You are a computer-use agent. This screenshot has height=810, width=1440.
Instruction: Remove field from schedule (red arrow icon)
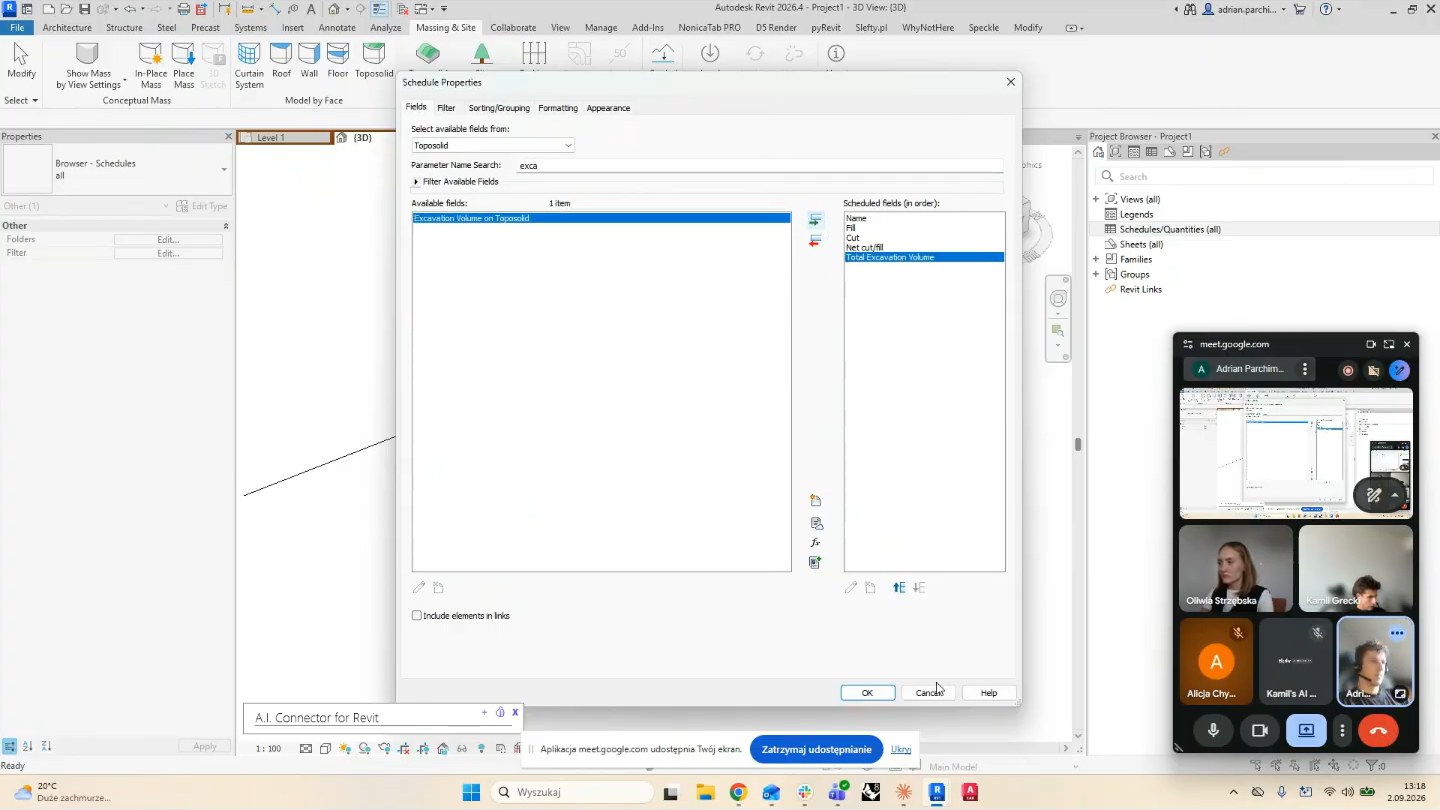click(x=815, y=241)
